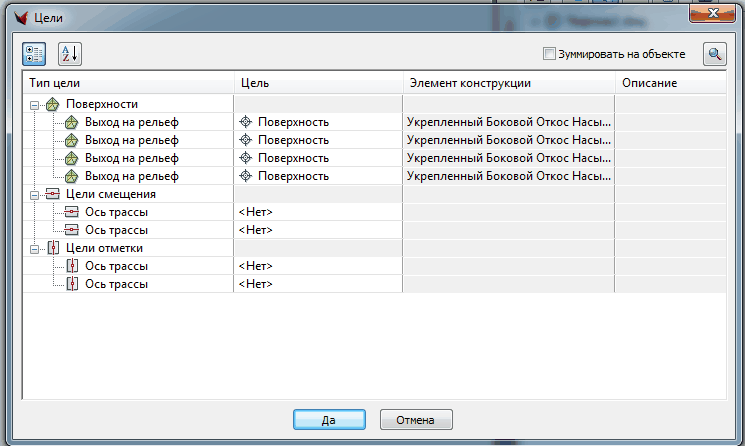The height and width of the screenshot is (446, 745).
Task: Collapse the Поверхности tree group
Action: 35,104
